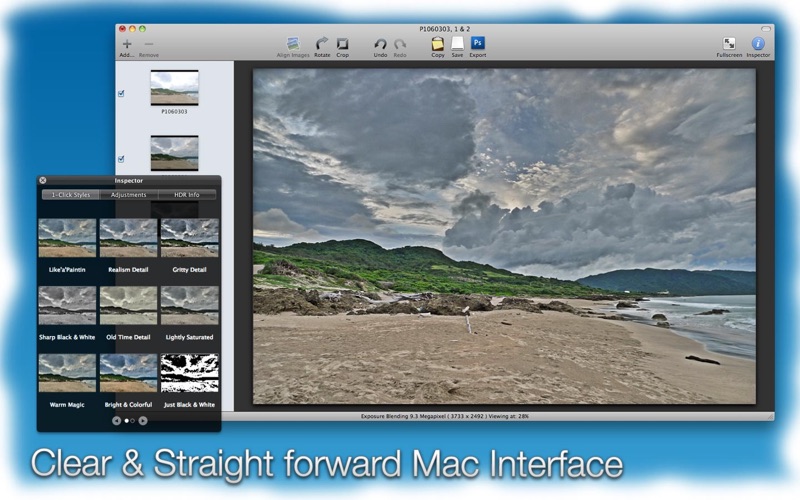Image resolution: width=800 pixels, height=500 pixels.
Task: Select the second source image thumbnail
Action: [174, 153]
